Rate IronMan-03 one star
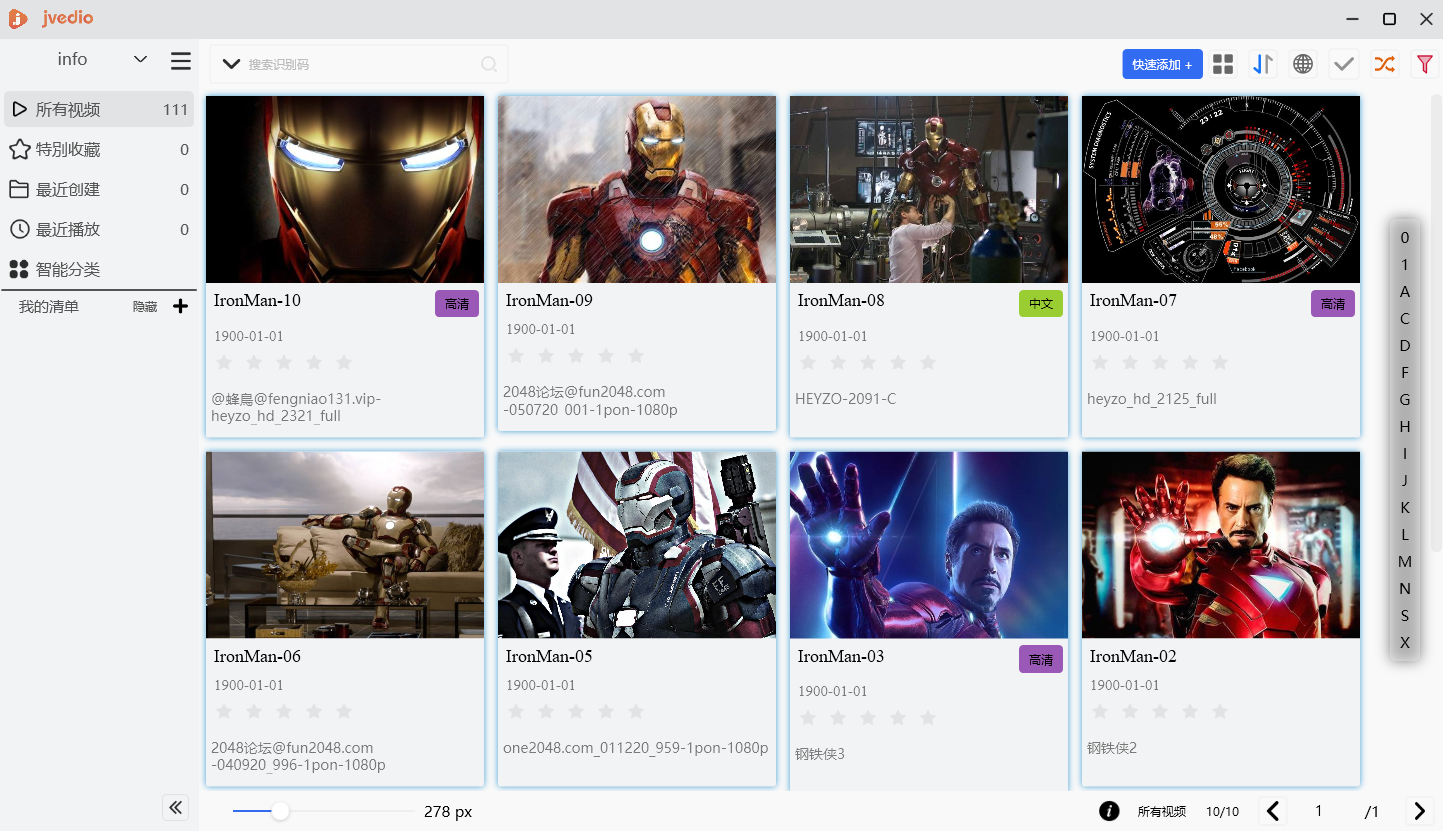Viewport: 1443px width, 831px height. coord(808,718)
